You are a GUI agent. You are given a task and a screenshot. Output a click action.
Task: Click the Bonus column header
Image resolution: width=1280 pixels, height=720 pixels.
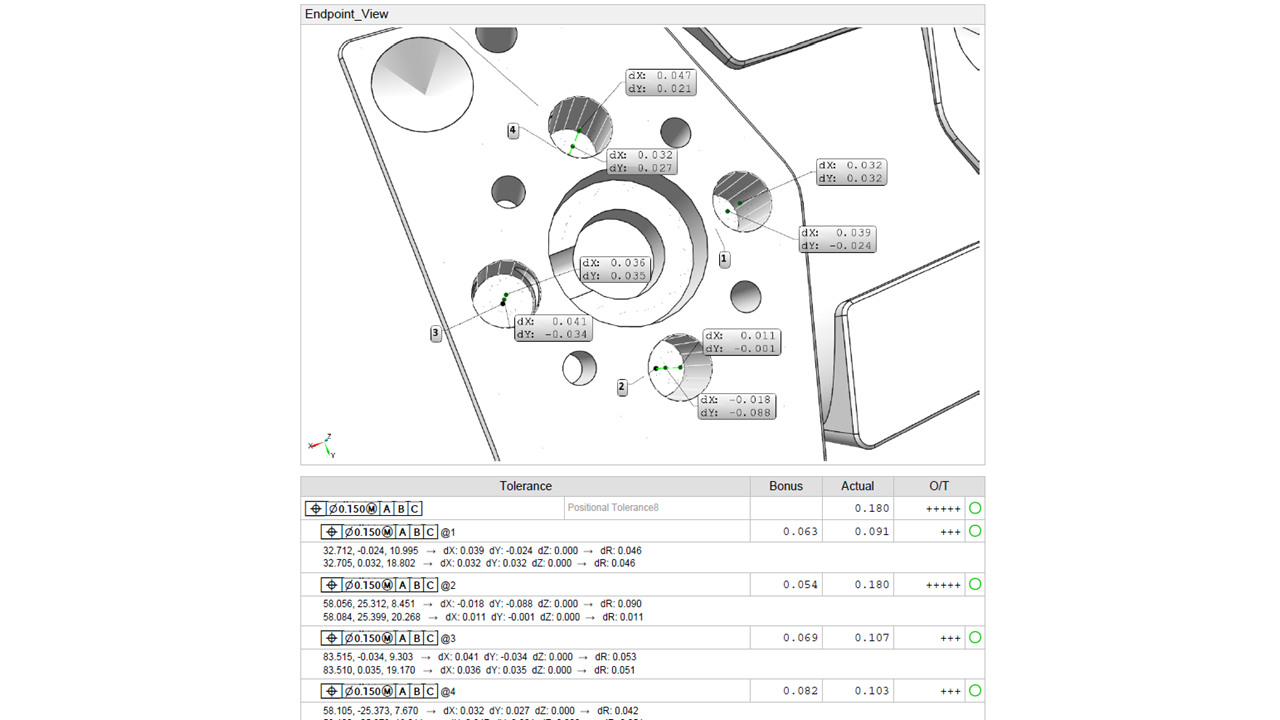pyautogui.click(x=786, y=486)
